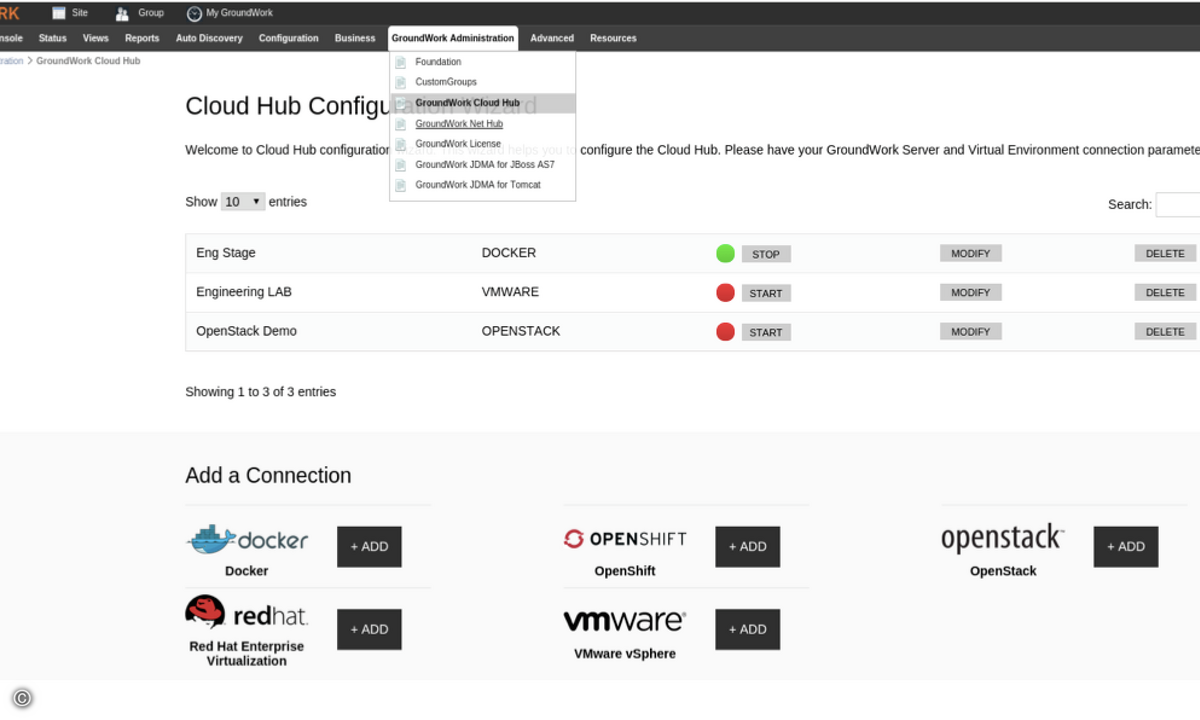
Task: Click the "OPENSTACK" type cell
Action: coord(521,331)
